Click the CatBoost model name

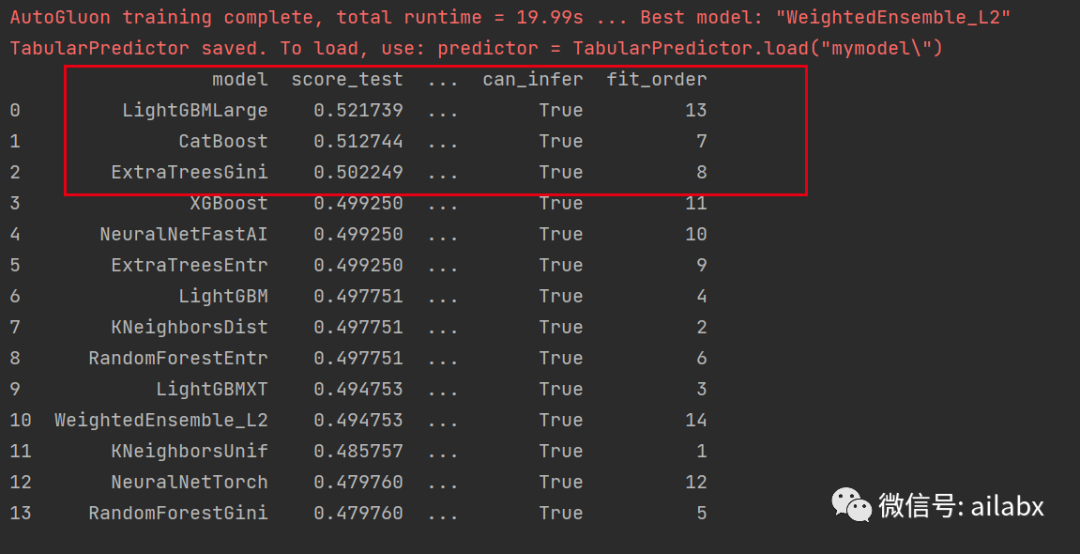pyautogui.click(x=223, y=141)
